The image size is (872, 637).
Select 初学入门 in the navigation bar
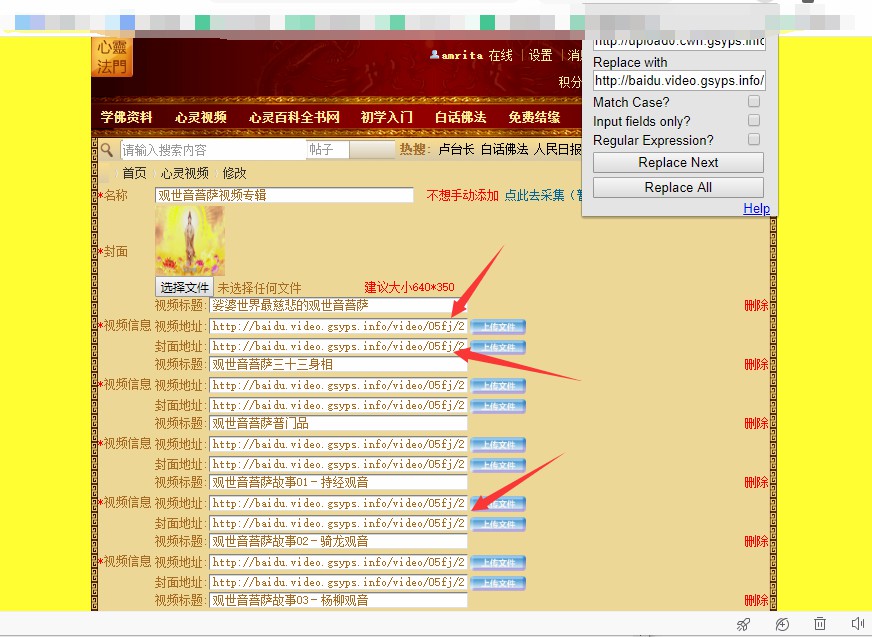coord(387,117)
